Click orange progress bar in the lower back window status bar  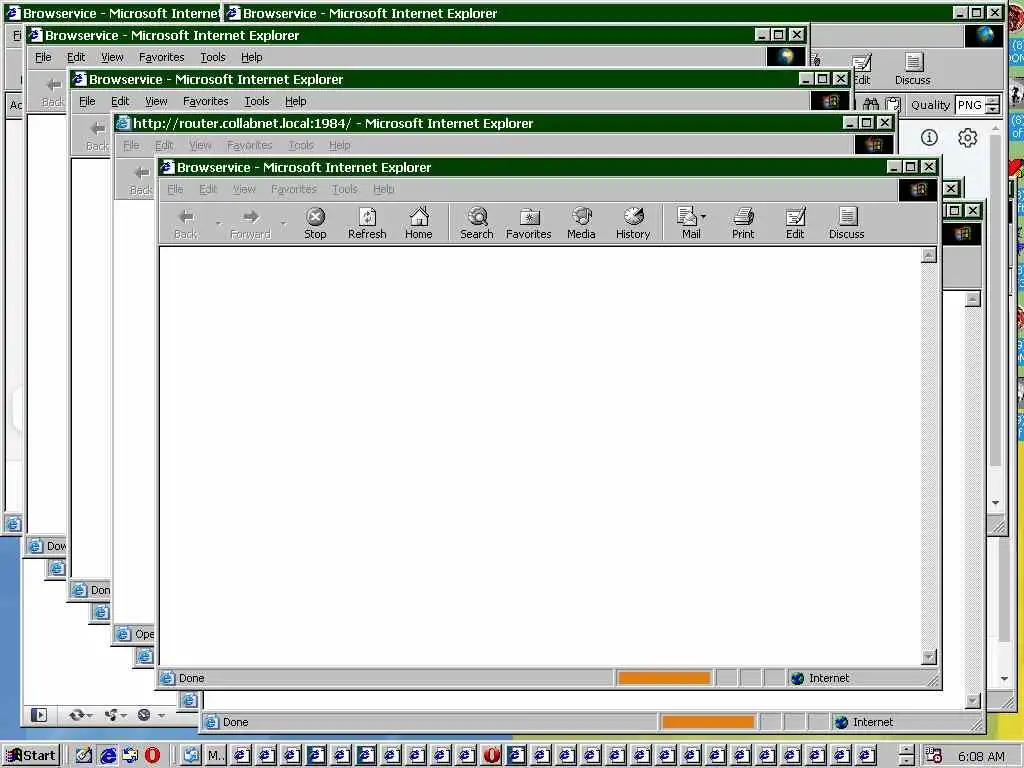(708, 722)
